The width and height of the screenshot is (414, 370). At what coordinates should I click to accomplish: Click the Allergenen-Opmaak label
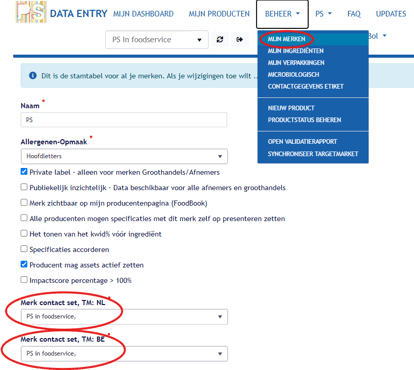point(54,142)
